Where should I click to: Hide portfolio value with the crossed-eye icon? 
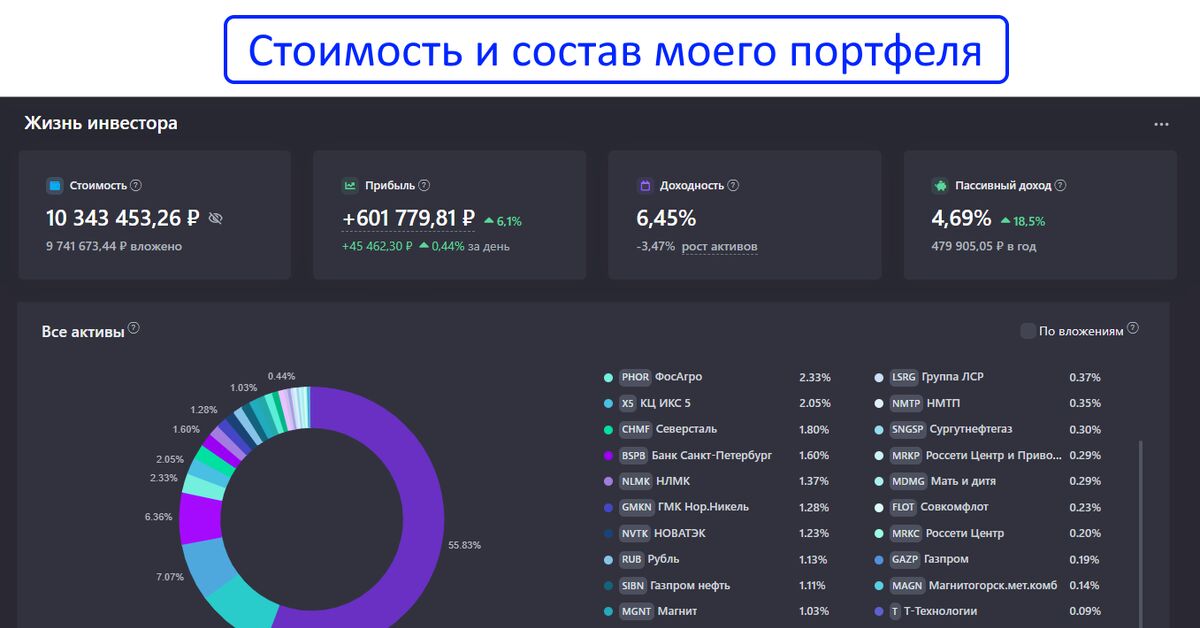216,218
